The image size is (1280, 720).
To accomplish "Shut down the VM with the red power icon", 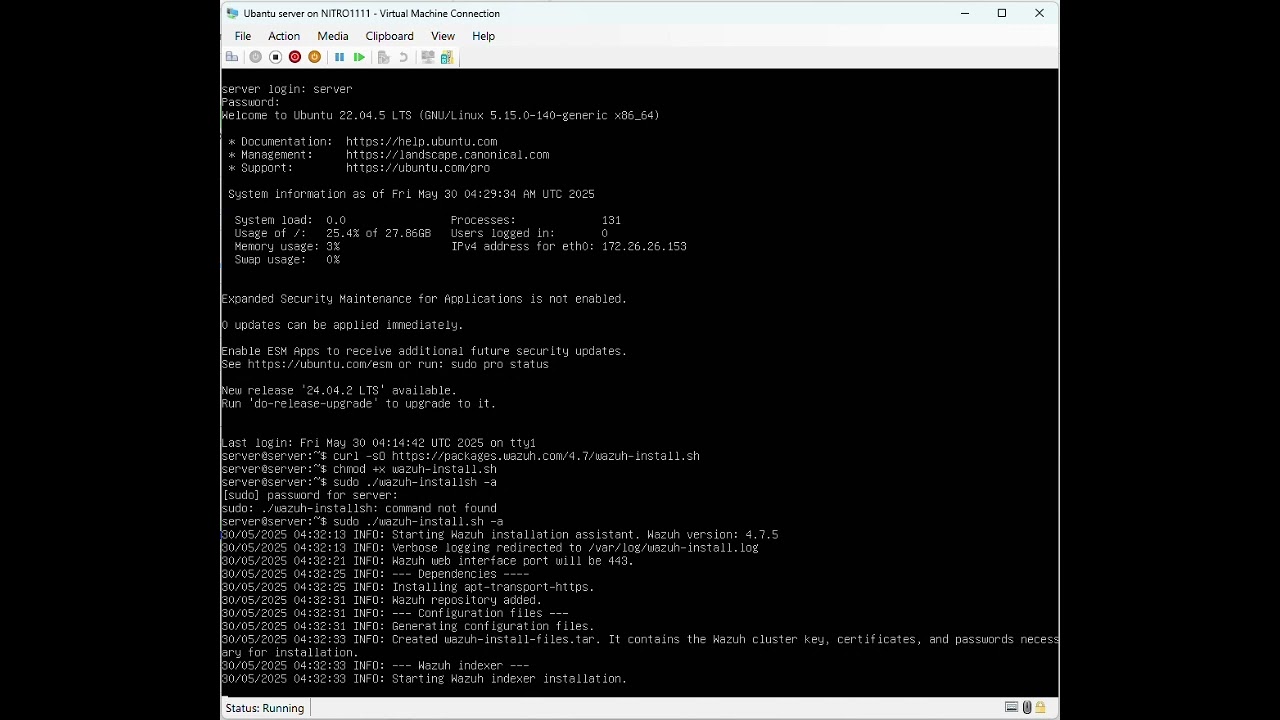I will pyautogui.click(x=295, y=57).
